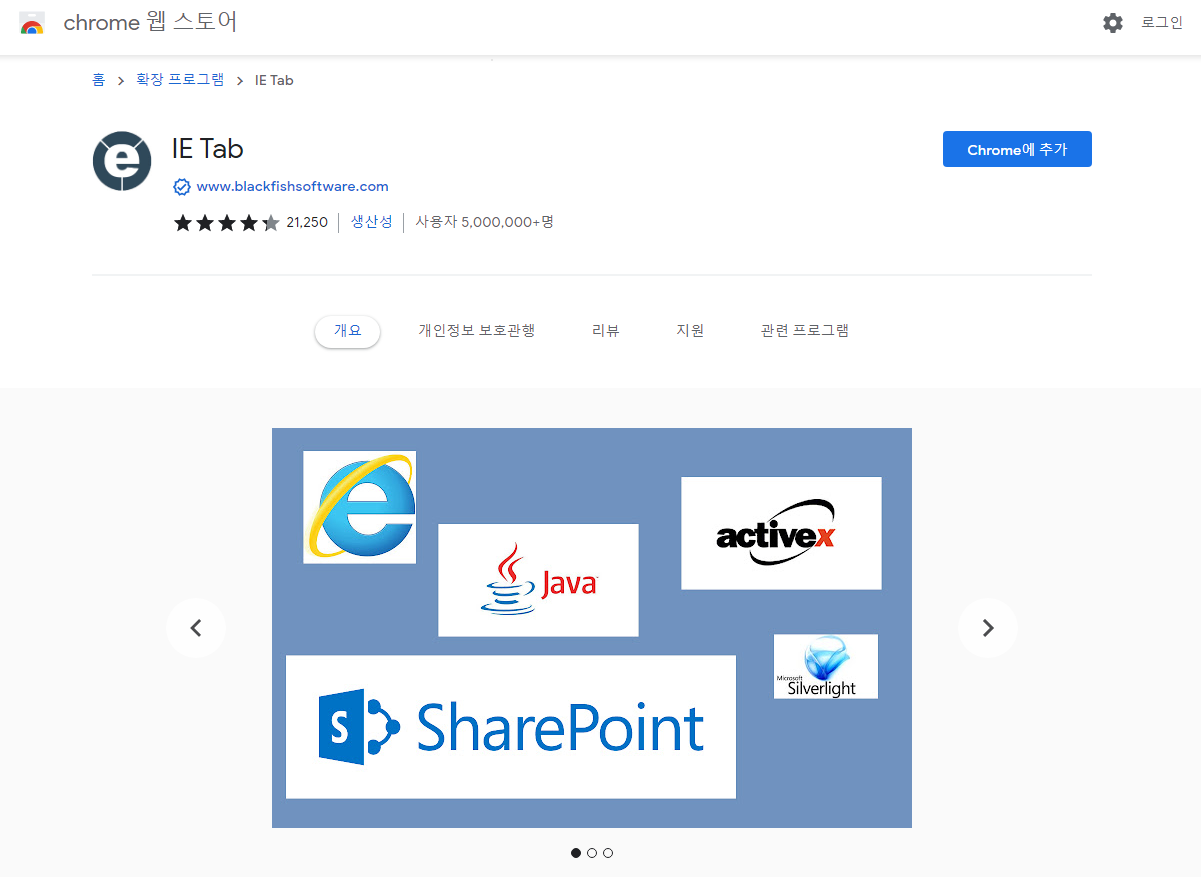Click the 로그인 link
The height and width of the screenshot is (877, 1201).
[x=1162, y=23]
